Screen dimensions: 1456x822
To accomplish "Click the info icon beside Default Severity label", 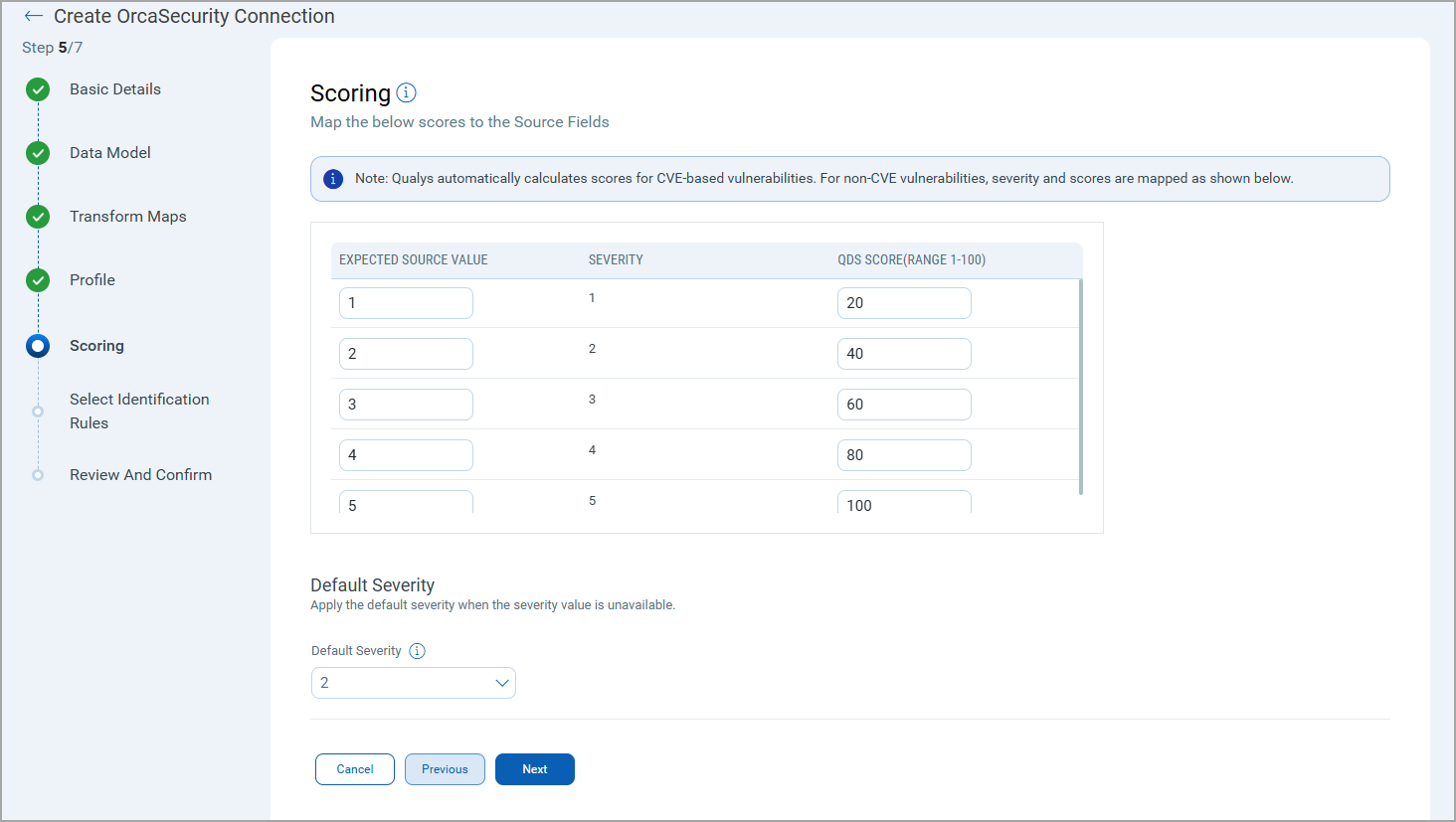I will [x=418, y=651].
